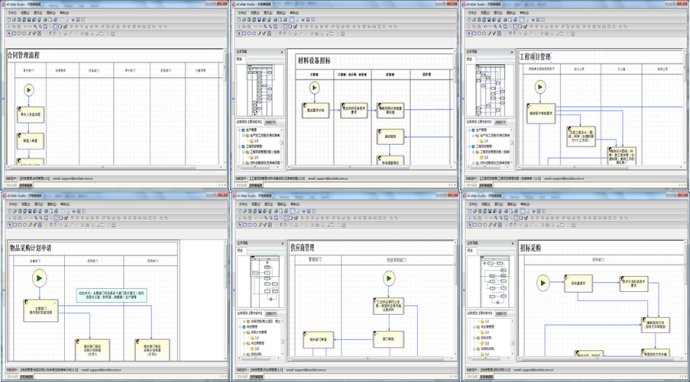
Task: Close the navigation panel in 招标采购 window
Action: 512,243
